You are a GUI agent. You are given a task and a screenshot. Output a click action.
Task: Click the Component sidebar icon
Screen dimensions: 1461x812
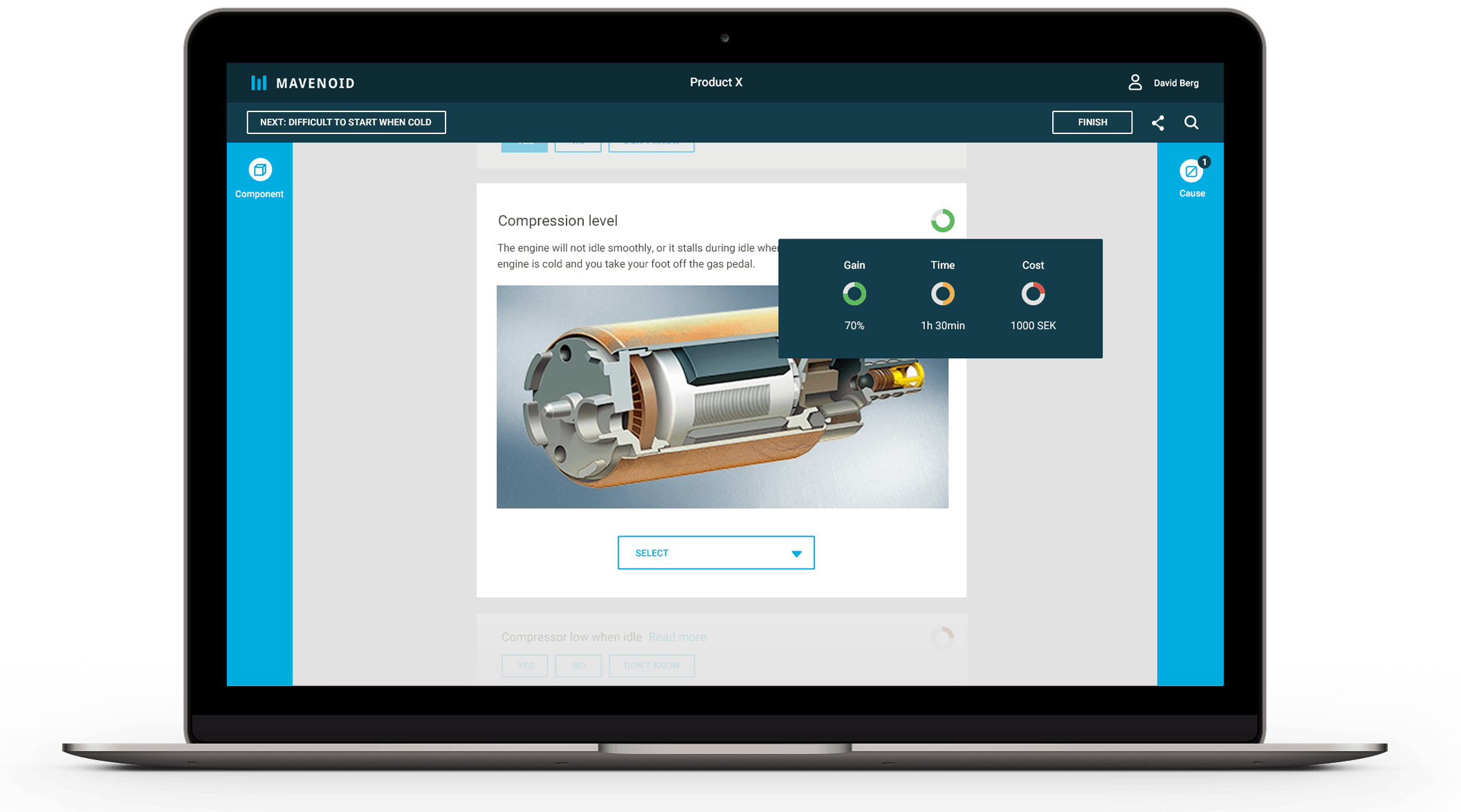pyautogui.click(x=259, y=169)
